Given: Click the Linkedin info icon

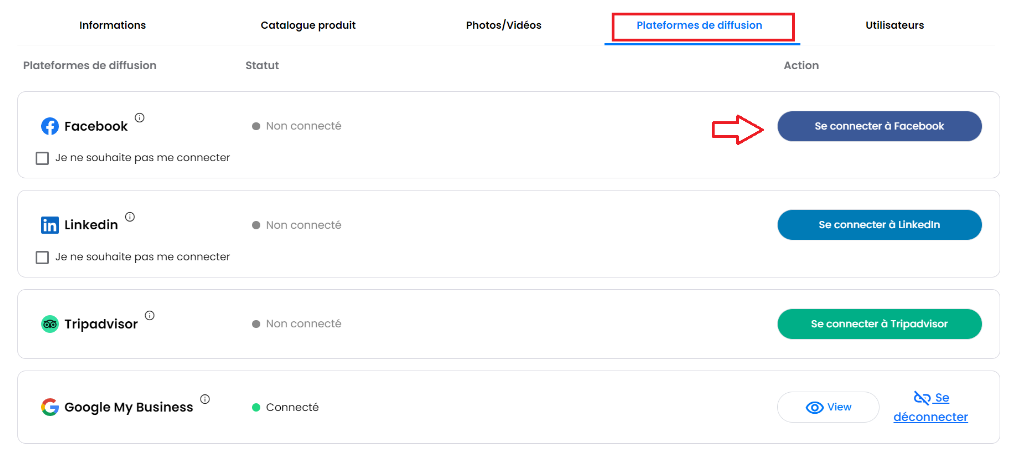Looking at the screenshot, I should [x=129, y=216].
